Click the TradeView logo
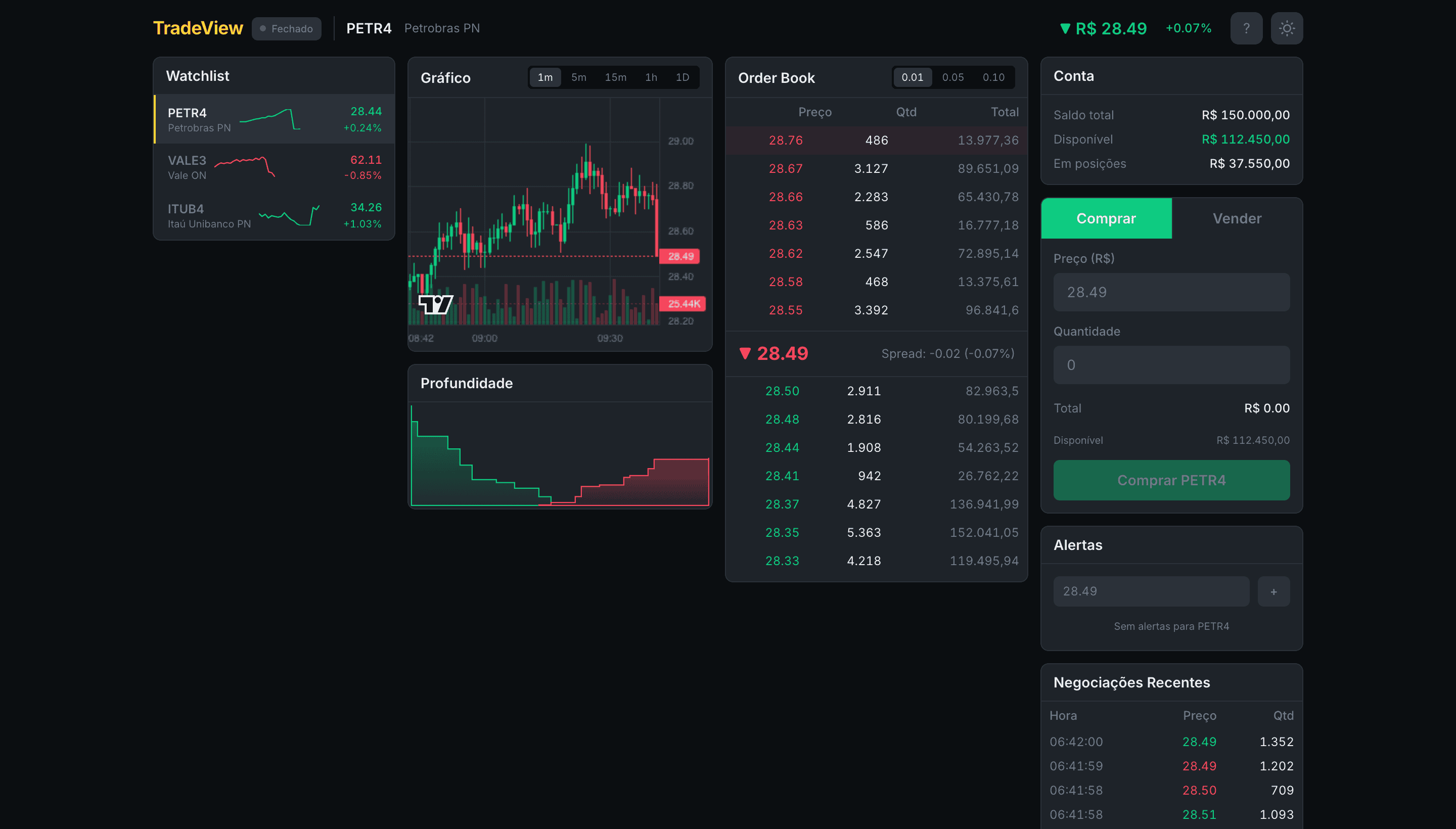 (x=198, y=28)
